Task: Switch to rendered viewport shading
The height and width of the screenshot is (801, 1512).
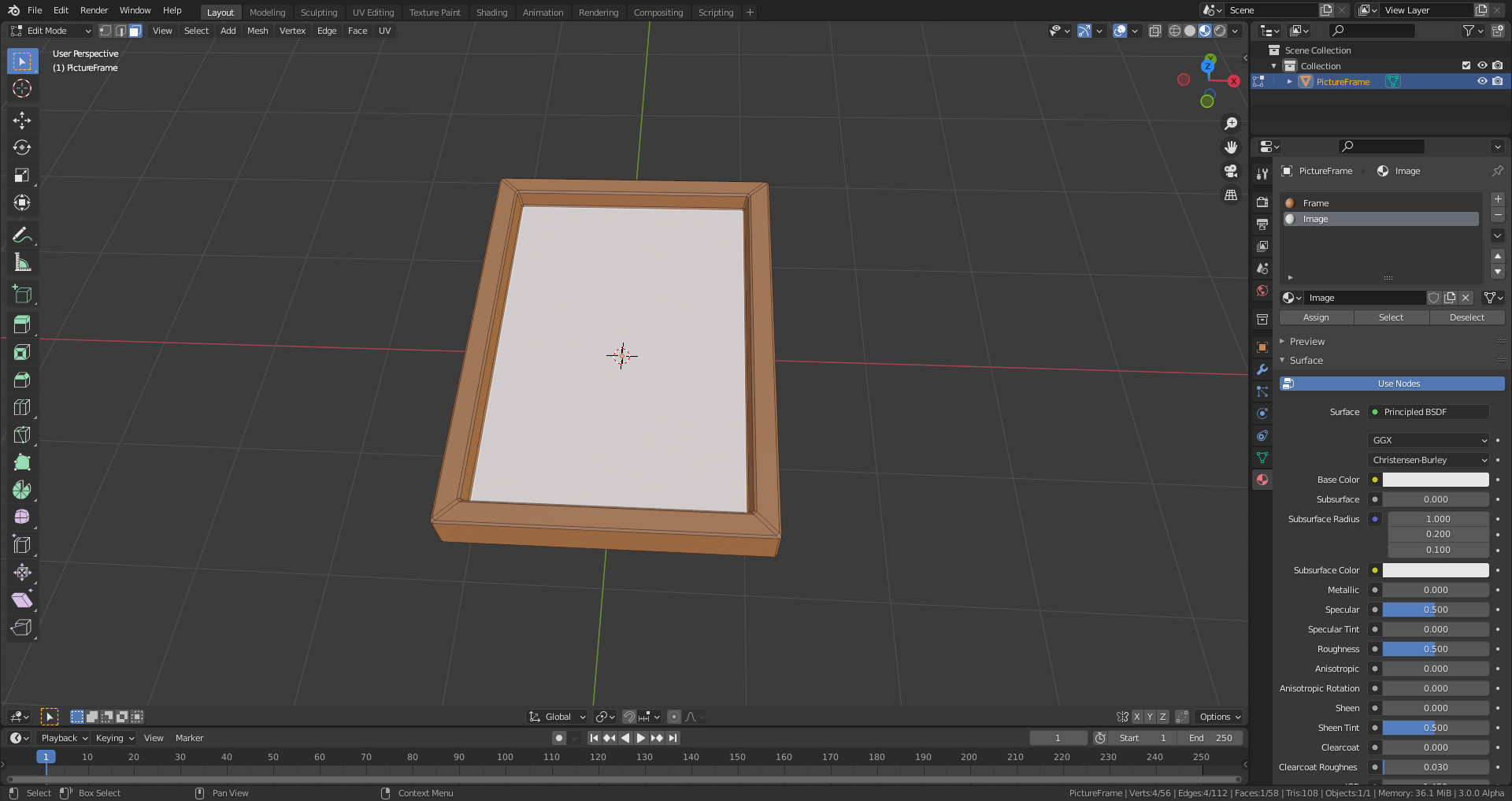Action: (x=1220, y=31)
